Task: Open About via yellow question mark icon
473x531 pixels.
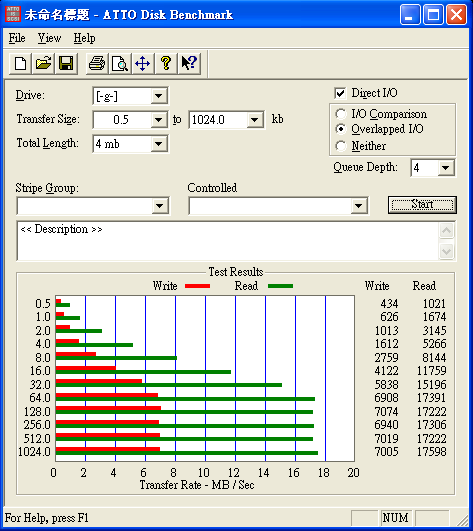Action: (x=166, y=63)
